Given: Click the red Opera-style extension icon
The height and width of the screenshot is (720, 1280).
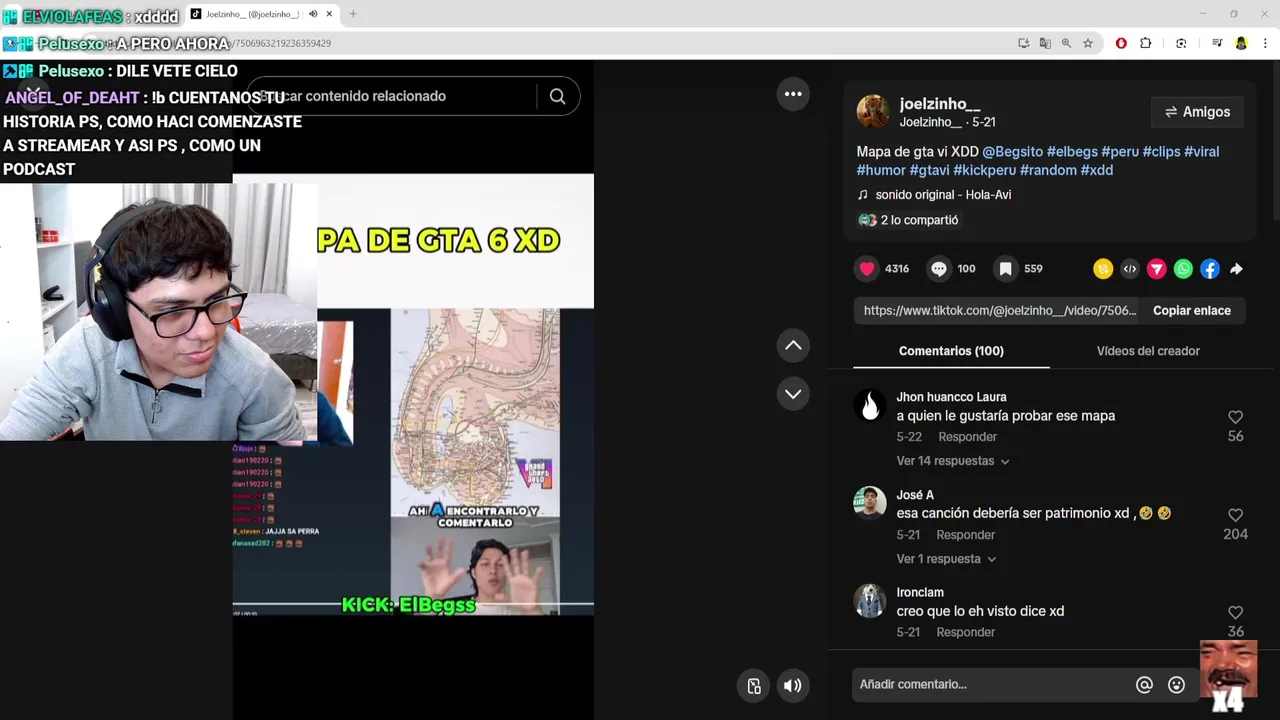Looking at the screenshot, I should pos(1121,43).
